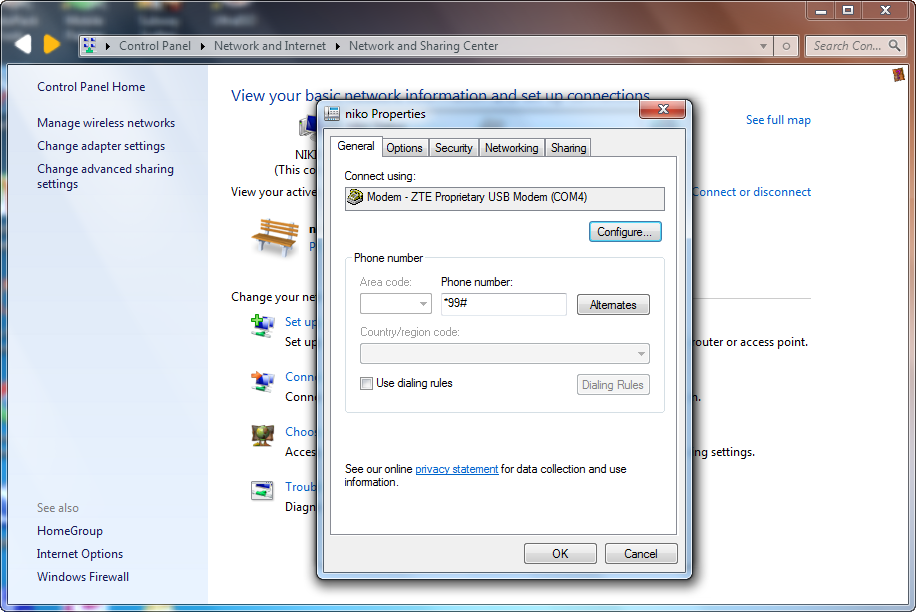The image size is (916, 612).
Task: Switch to the Security tab
Action: [453, 148]
